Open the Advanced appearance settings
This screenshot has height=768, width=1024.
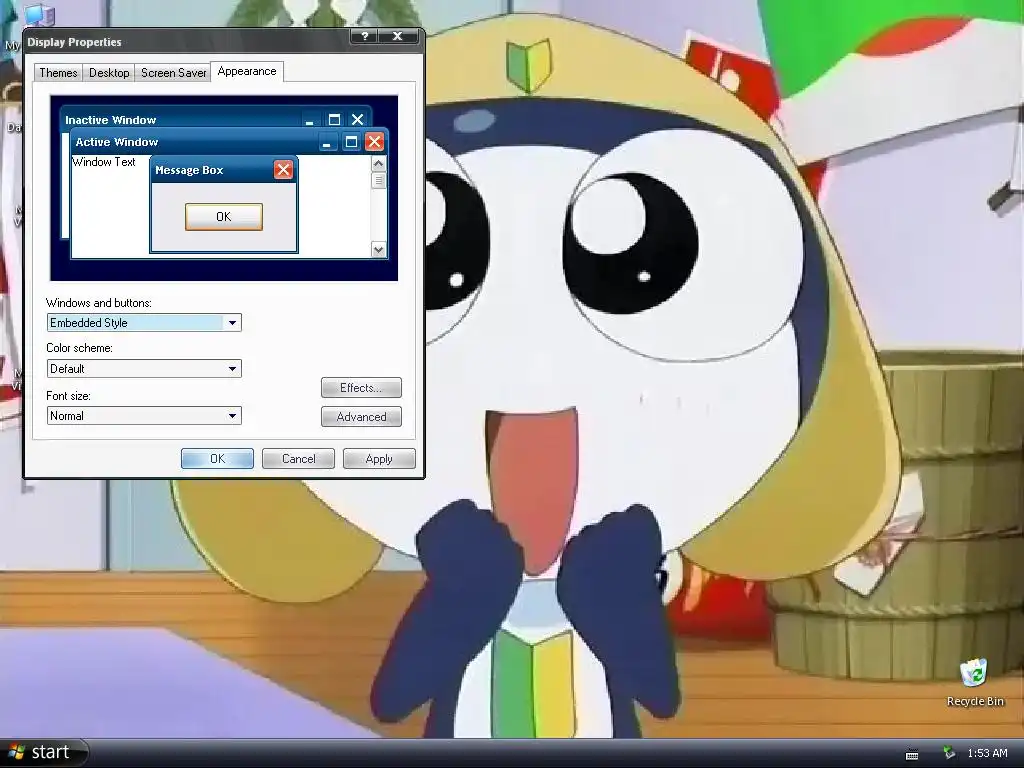361,417
